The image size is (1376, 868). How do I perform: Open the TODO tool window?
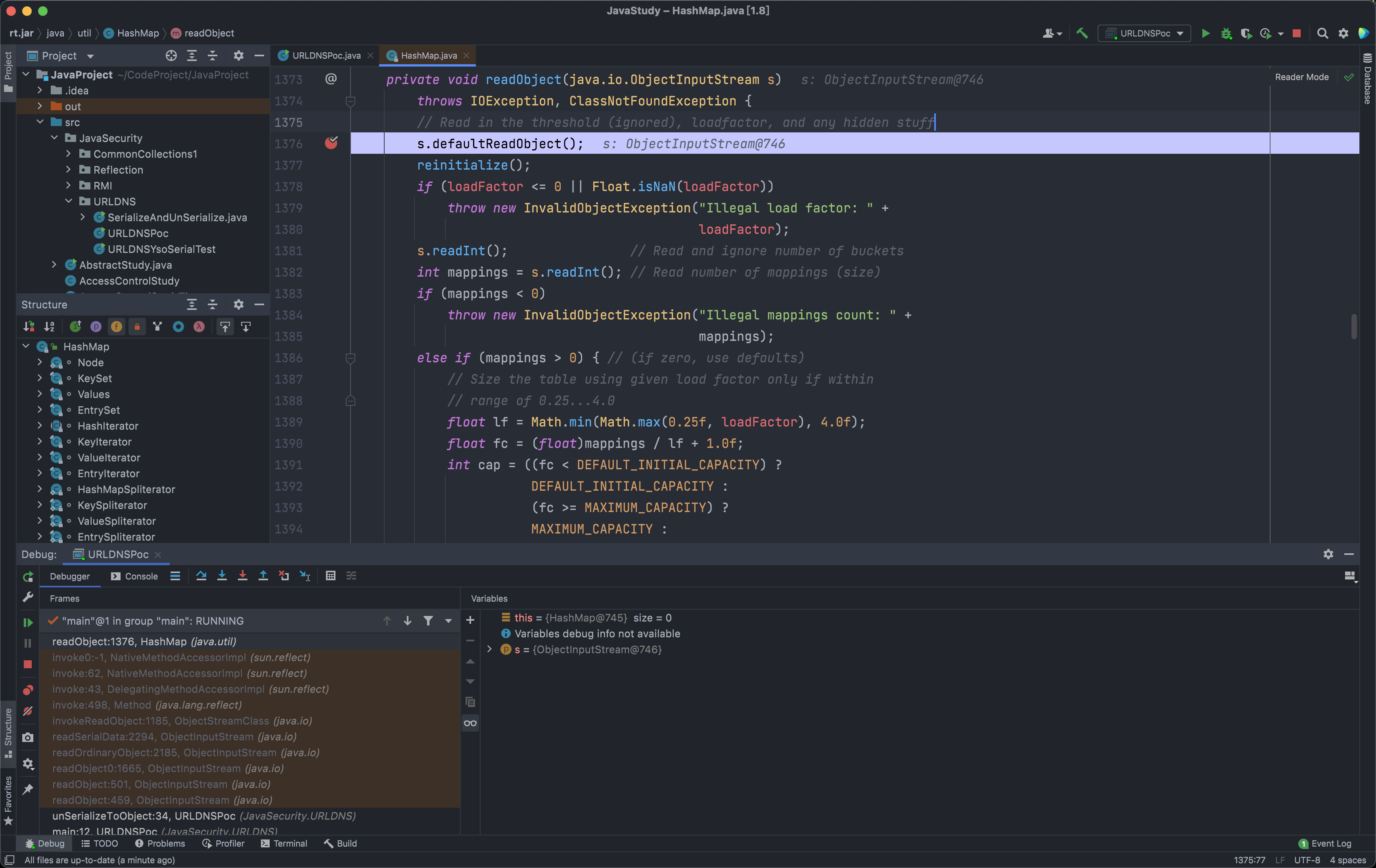click(x=100, y=843)
